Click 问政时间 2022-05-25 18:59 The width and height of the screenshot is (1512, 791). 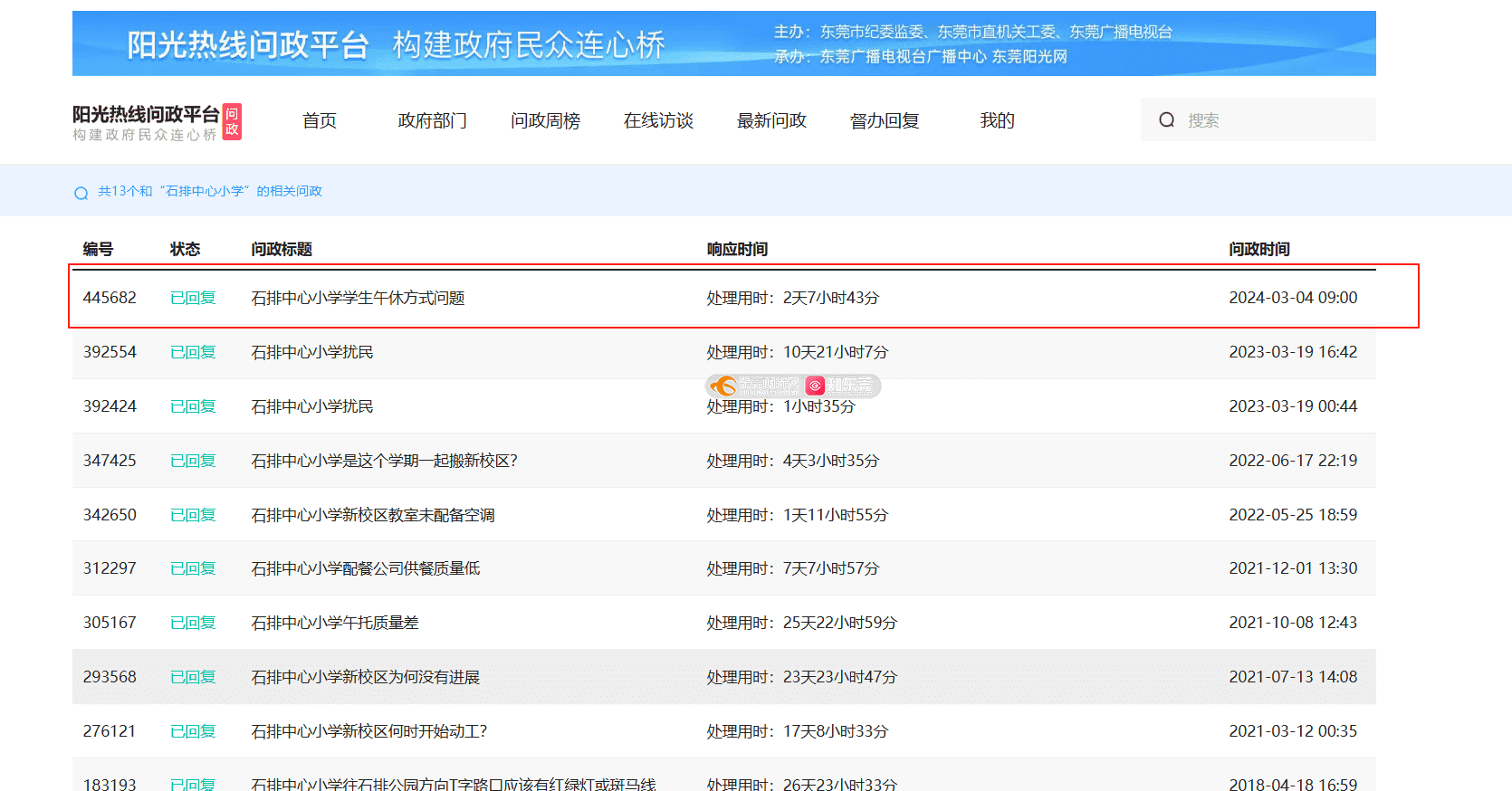pos(1293,515)
